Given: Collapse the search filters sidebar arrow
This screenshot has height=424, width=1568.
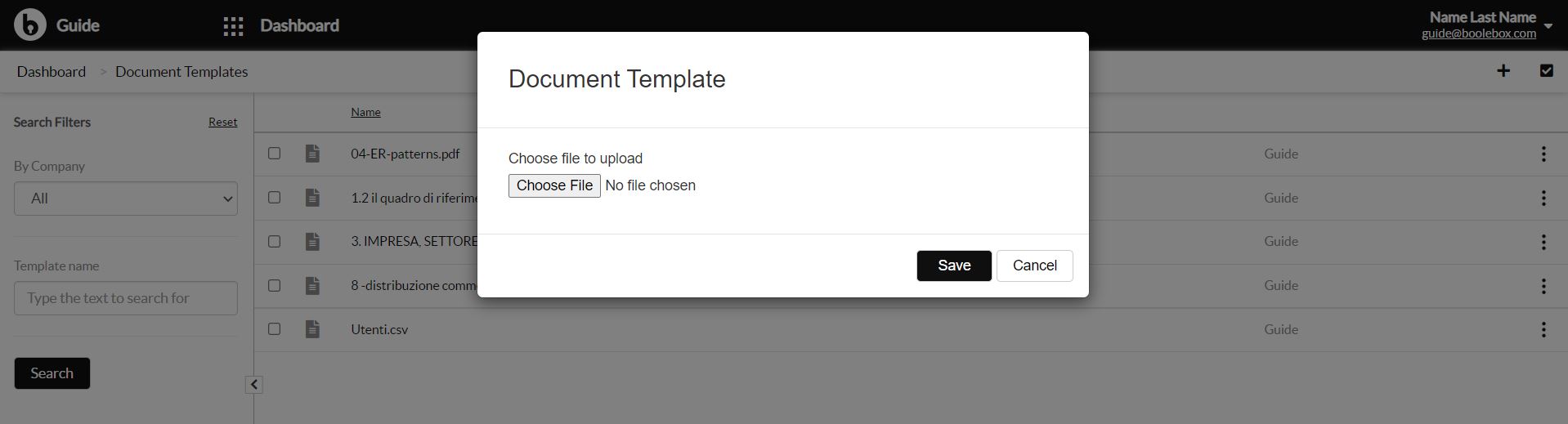Looking at the screenshot, I should click(x=254, y=385).
